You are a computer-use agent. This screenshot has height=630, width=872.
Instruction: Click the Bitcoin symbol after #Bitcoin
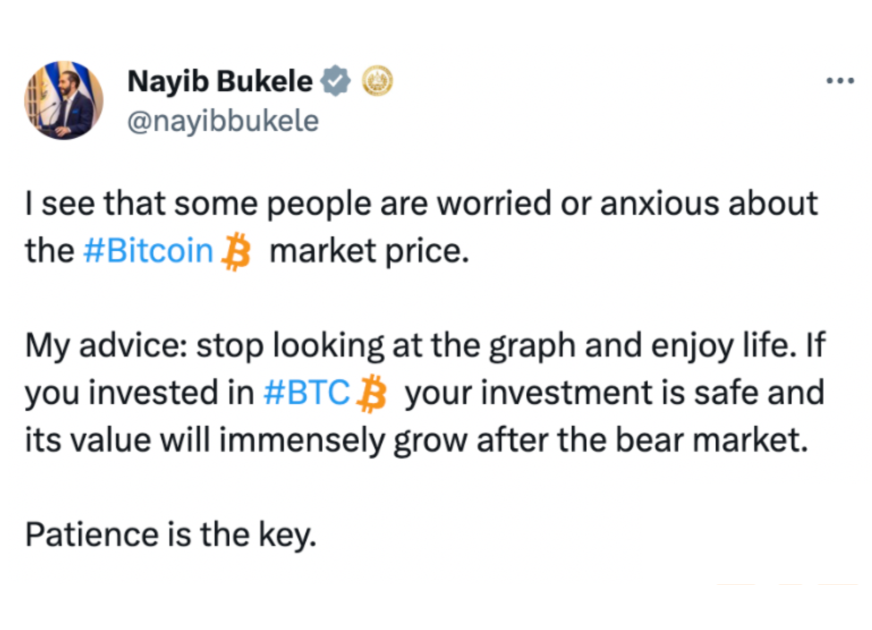pyautogui.click(x=237, y=251)
